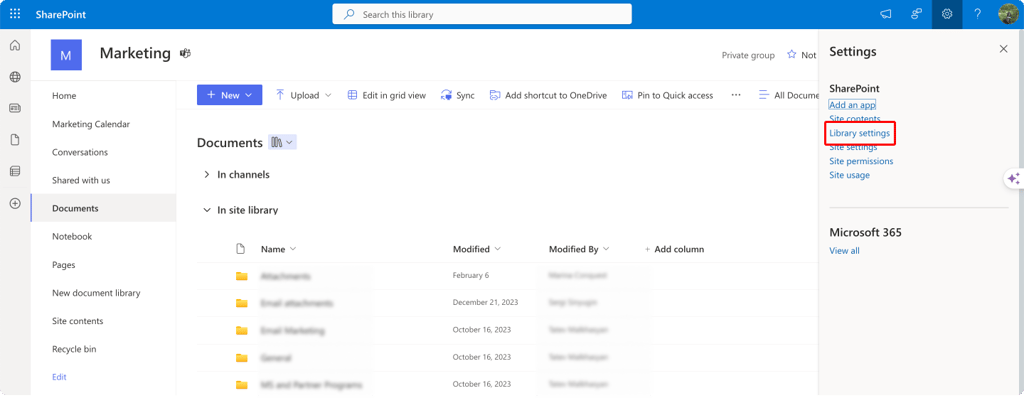This screenshot has height=398, width=1024.
Task: Open Library settings link
Action: [859, 133]
